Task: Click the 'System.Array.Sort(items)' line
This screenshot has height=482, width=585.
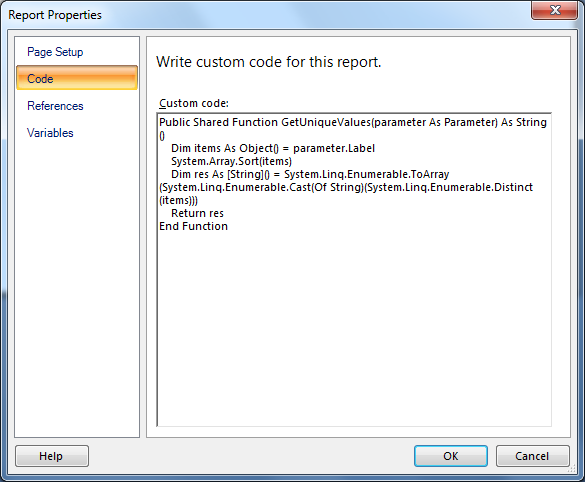Action: tap(231, 161)
